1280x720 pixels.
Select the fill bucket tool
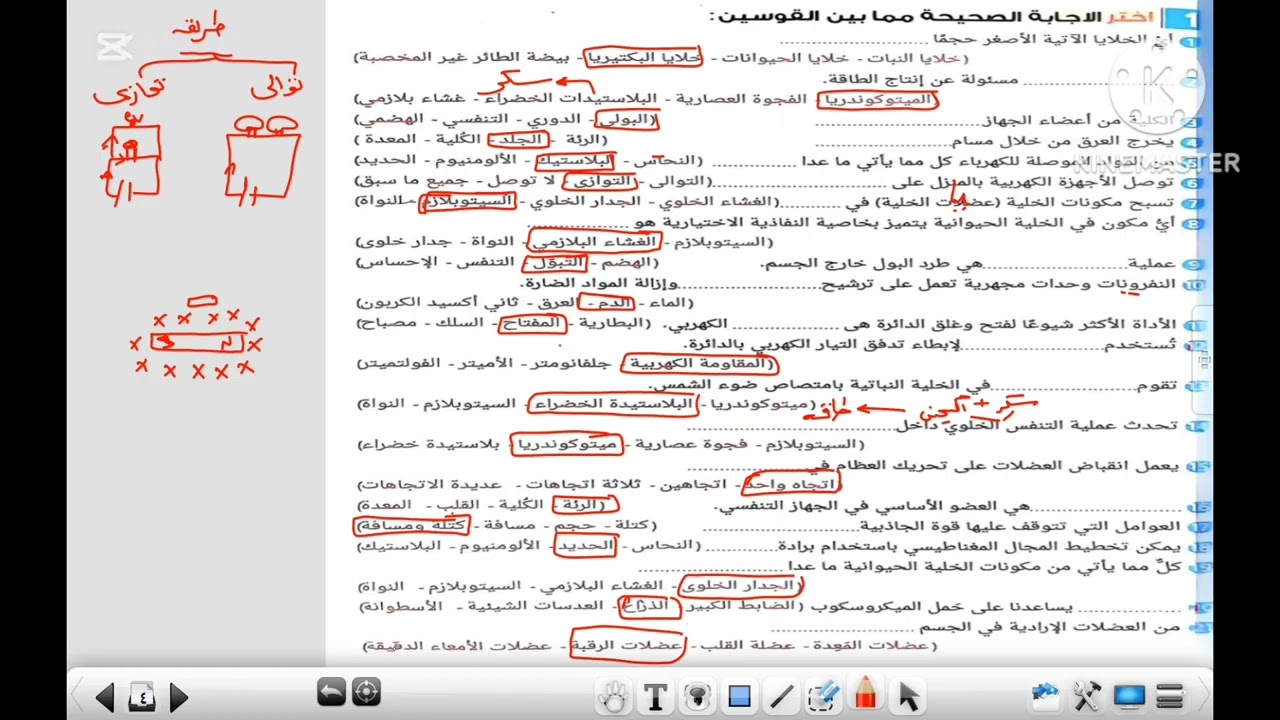click(697, 697)
